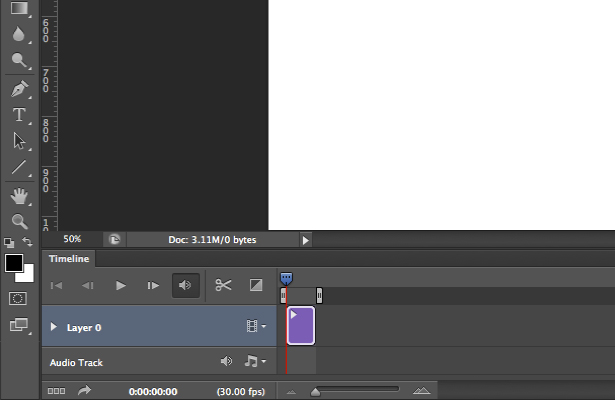
Task: Zoom in the timeline
Action: (x=422, y=391)
